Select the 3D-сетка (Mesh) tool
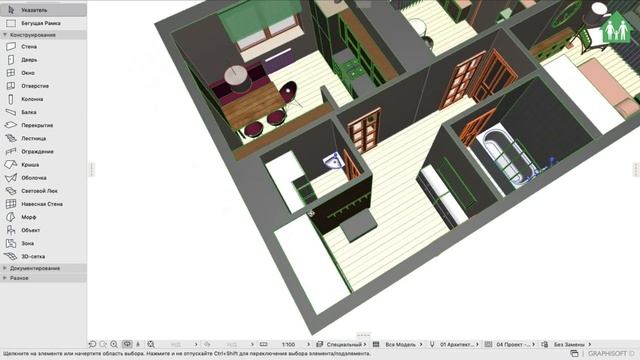 (43, 256)
